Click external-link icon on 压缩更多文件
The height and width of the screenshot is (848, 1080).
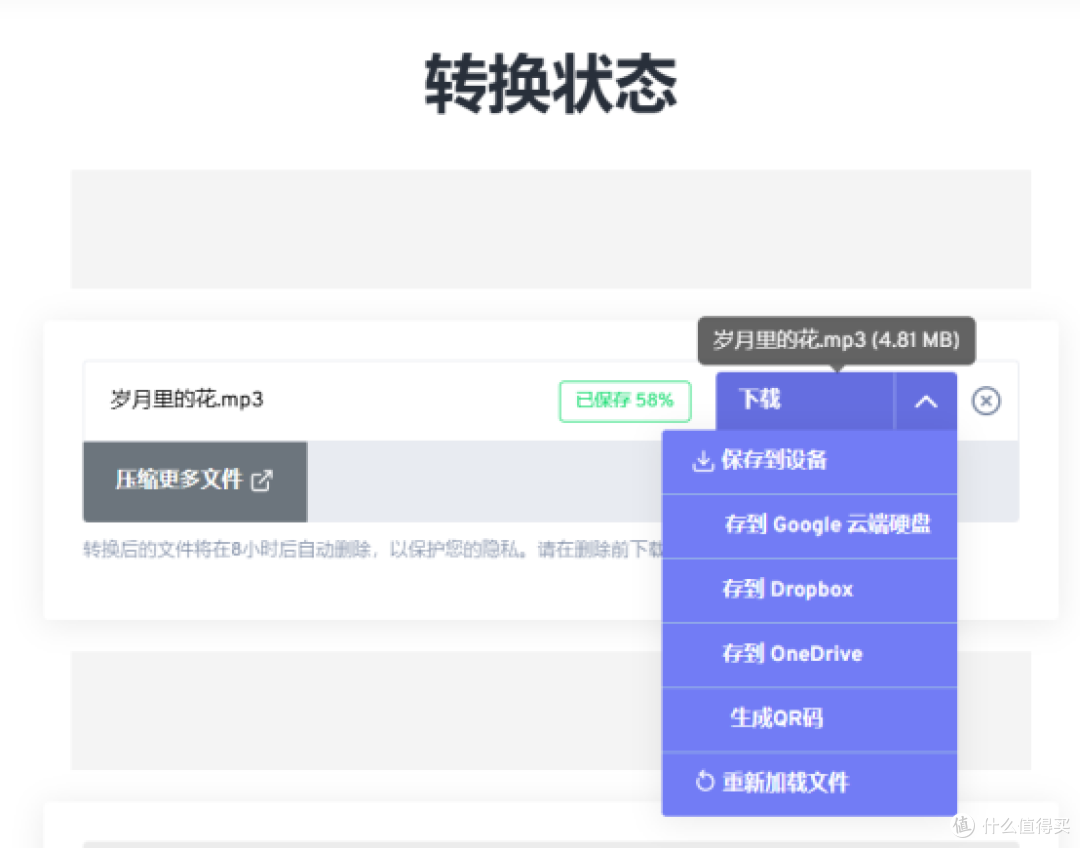tap(262, 480)
